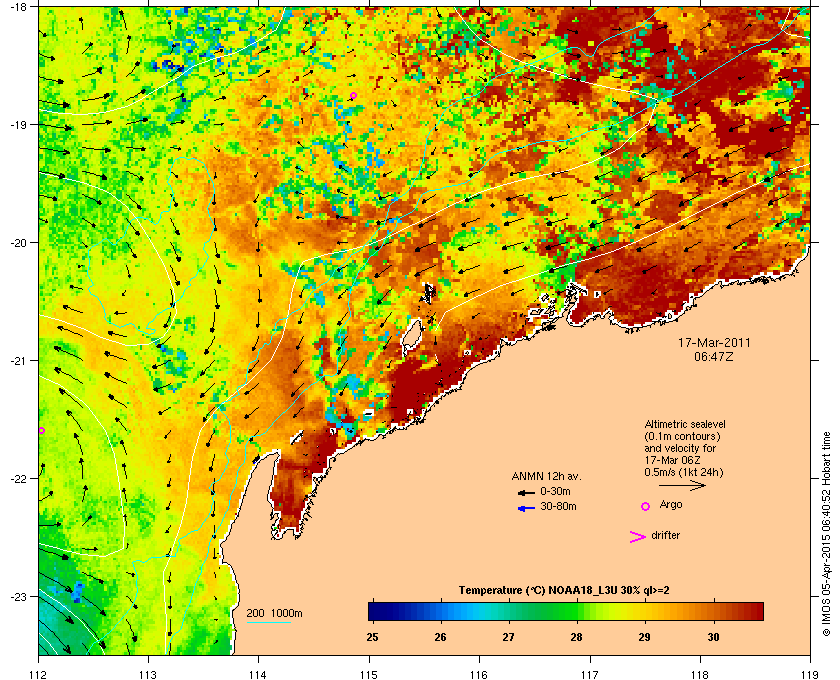Click the time label 06:47Z
This screenshot has width=840, height=680.
714,356
